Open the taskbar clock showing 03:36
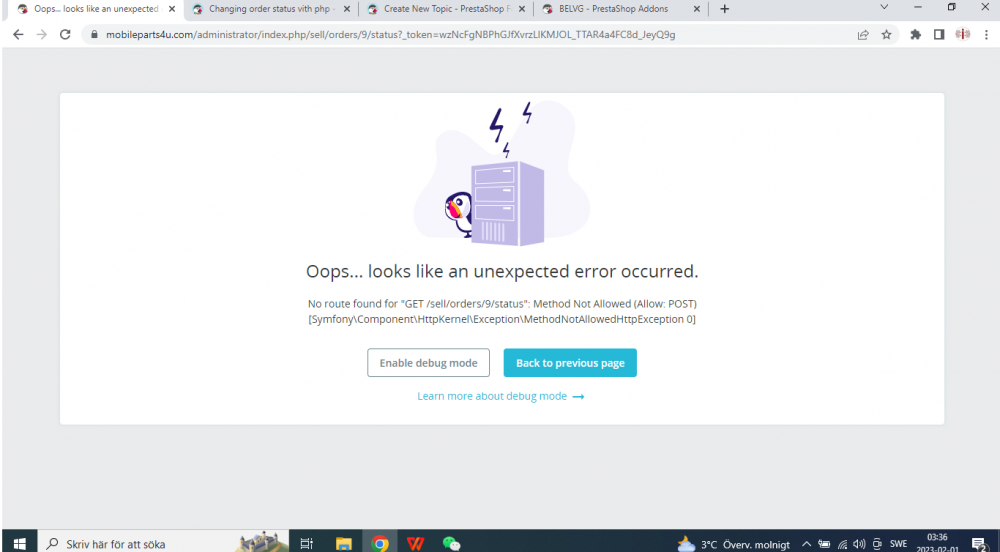Image resolution: width=1000 pixels, height=552 pixels. 938,543
